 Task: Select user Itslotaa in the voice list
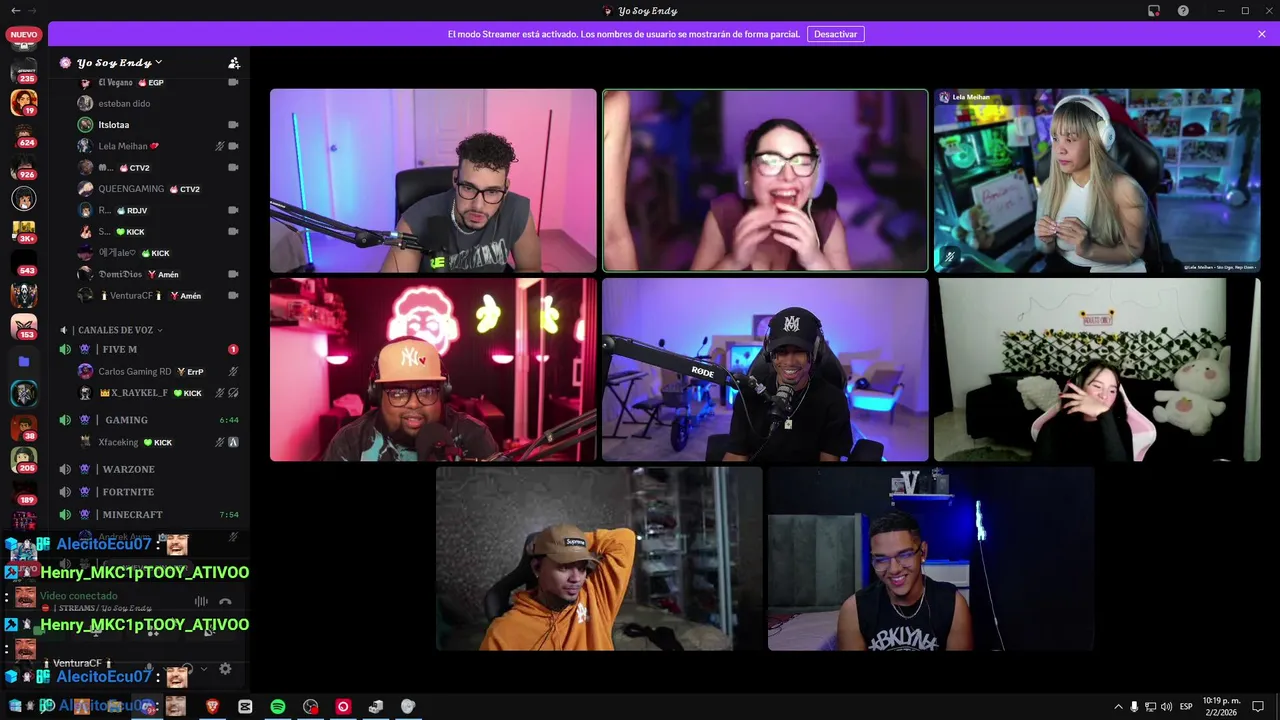tap(113, 125)
